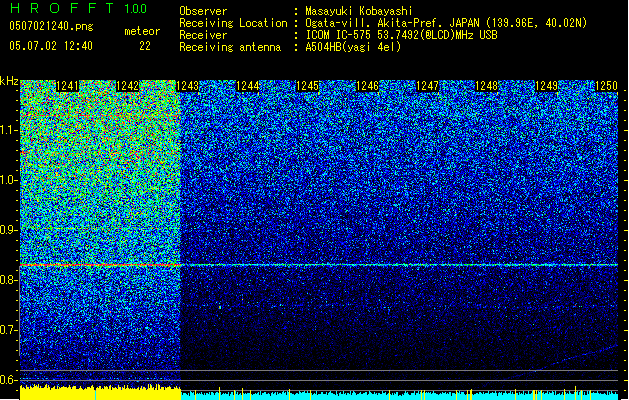Image resolution: width=629 pixels, height=400 pixels.
Task: Click the 1244 time marker
Action: [248, 86]
